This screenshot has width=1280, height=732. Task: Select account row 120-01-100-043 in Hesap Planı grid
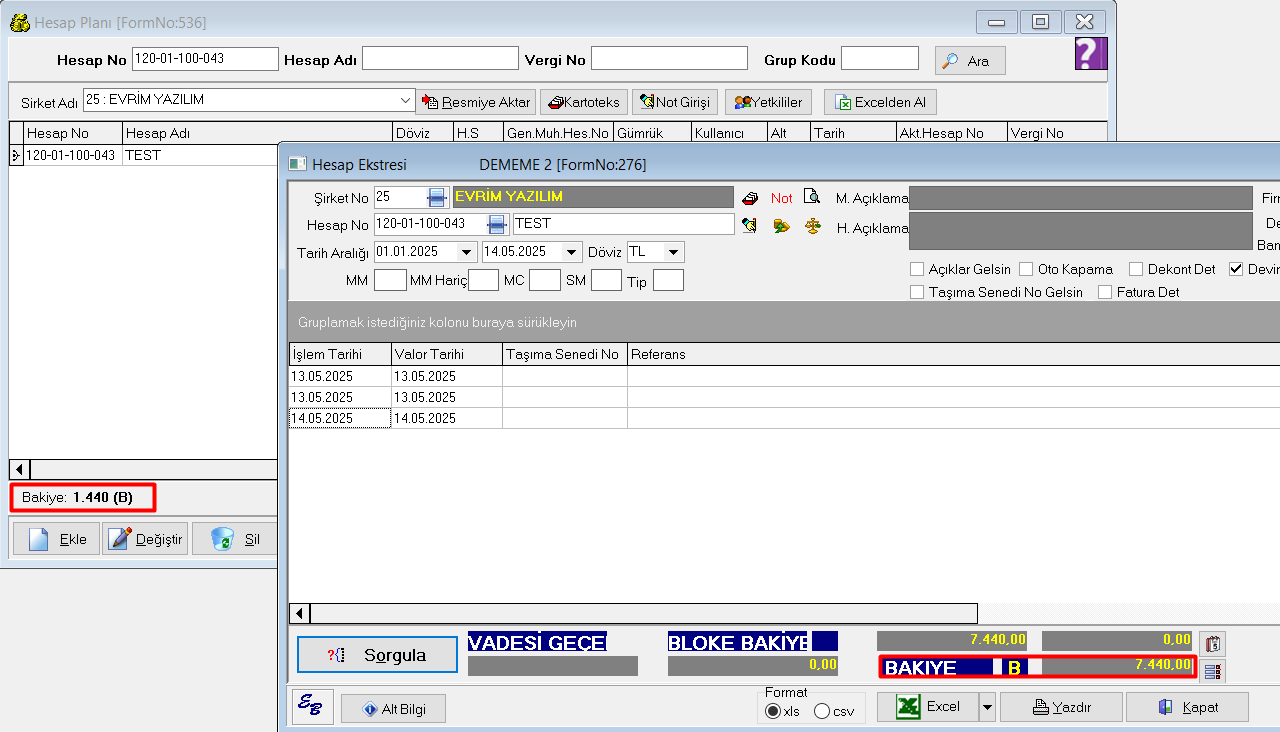[x=142, y=155]
